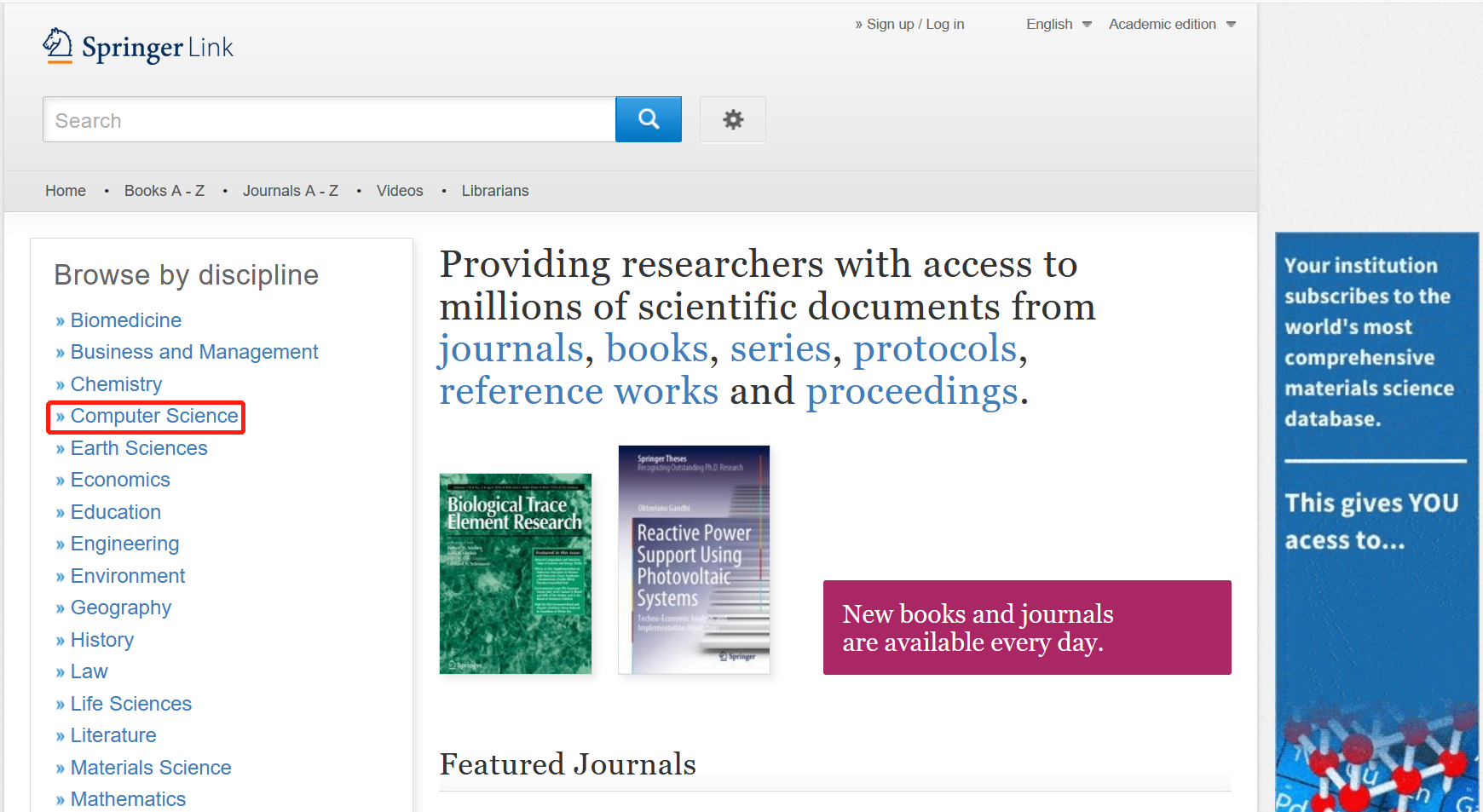Click the 'New books and journals' banner
Viewport: 1483px width, 812px height.
click(1027, 627)
